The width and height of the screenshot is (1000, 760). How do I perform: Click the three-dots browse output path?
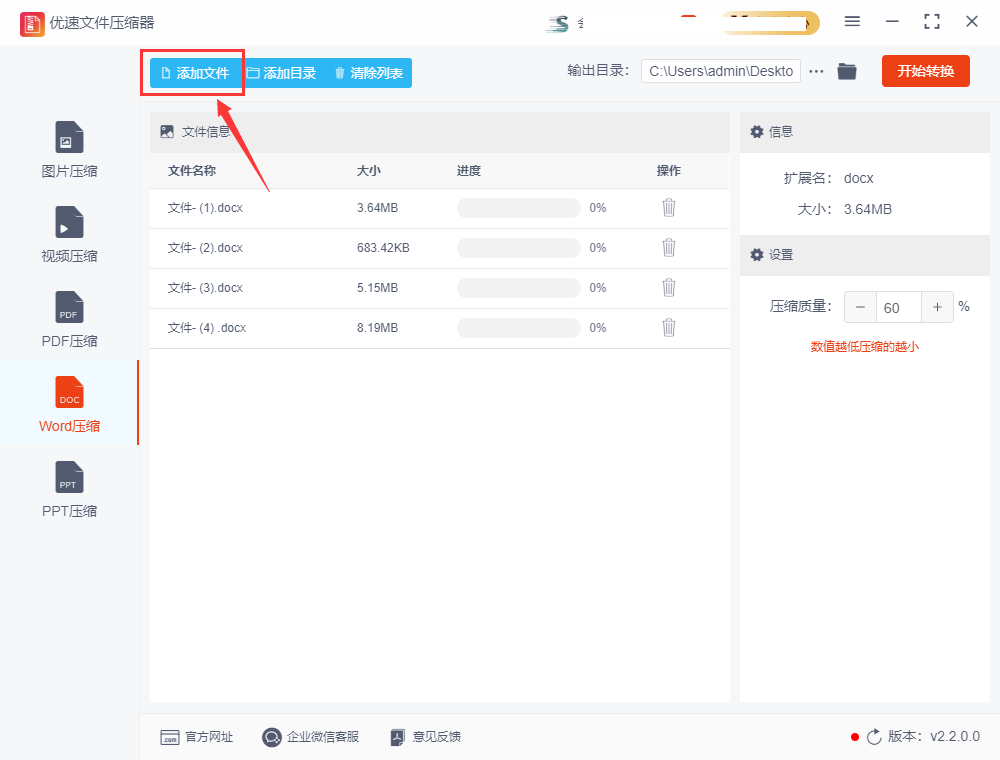tap(816, 71)
